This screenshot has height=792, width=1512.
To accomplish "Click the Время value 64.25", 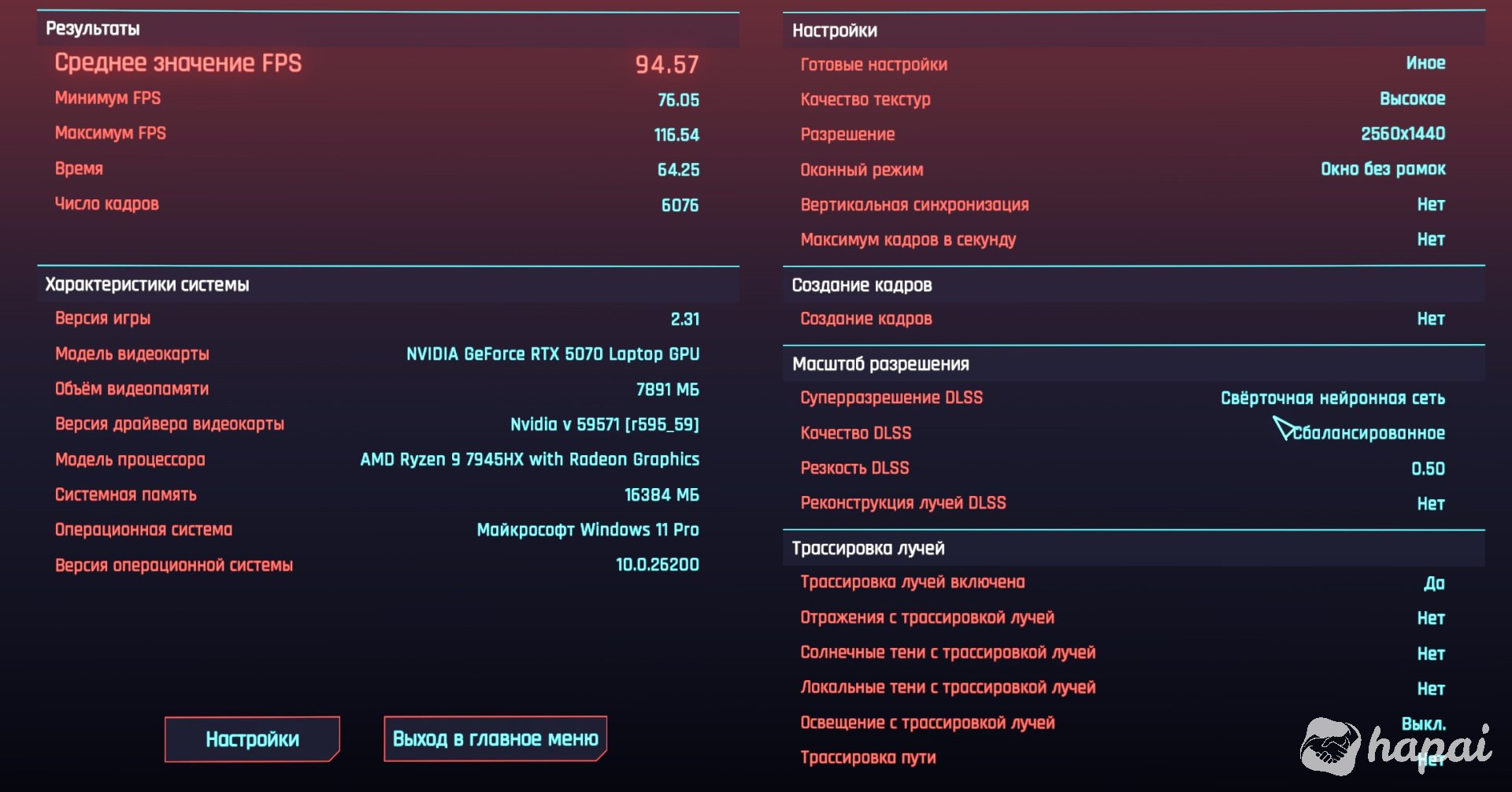I will click(678, 170).
